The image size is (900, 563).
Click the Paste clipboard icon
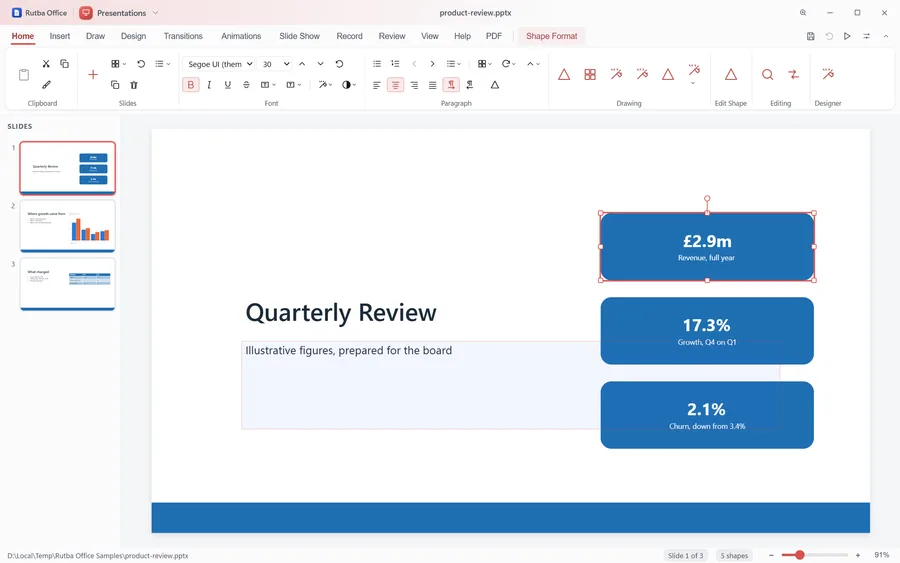coord(24,75)
